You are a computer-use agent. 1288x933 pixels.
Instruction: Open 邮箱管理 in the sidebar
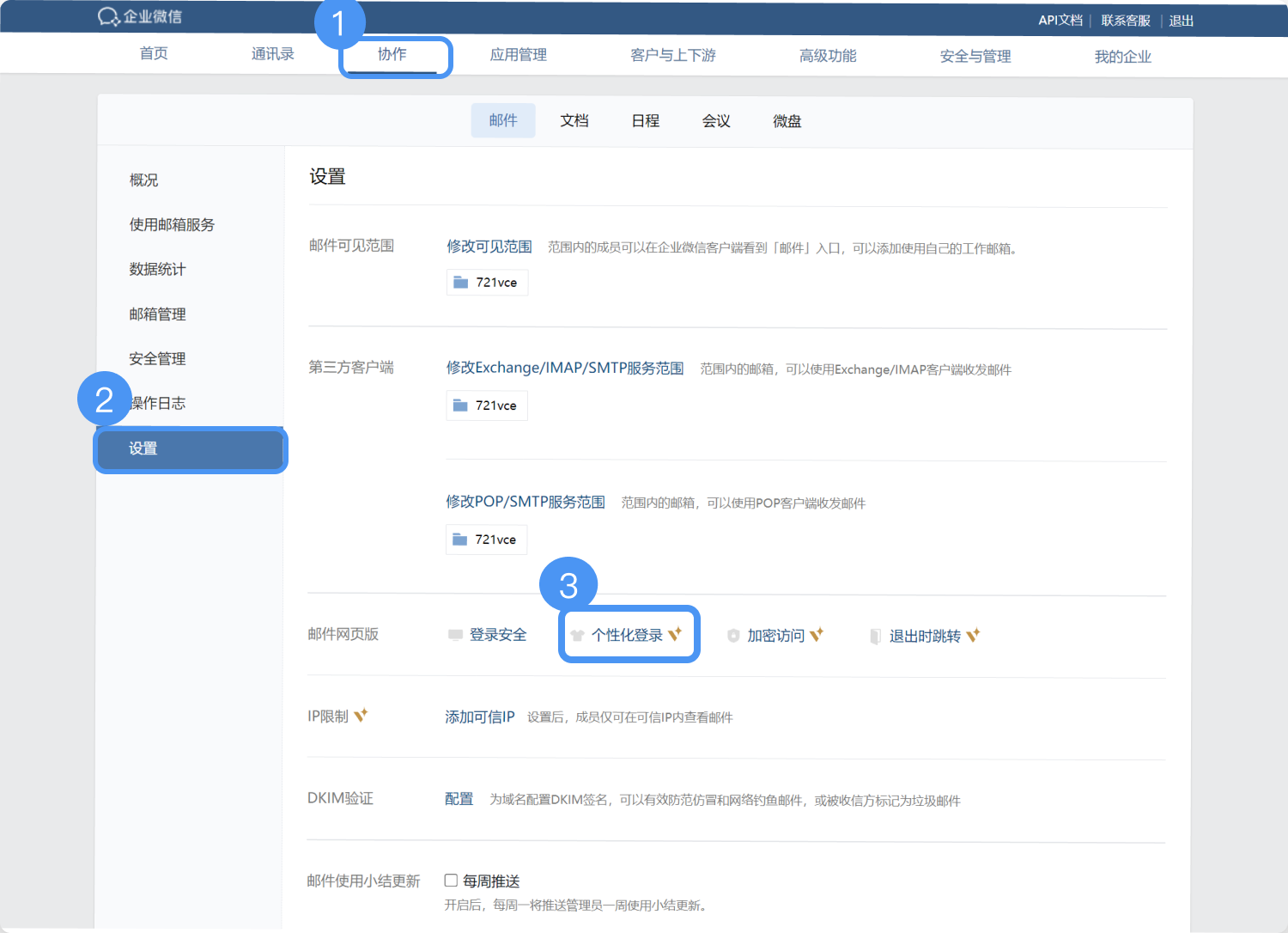coord(157,314)
